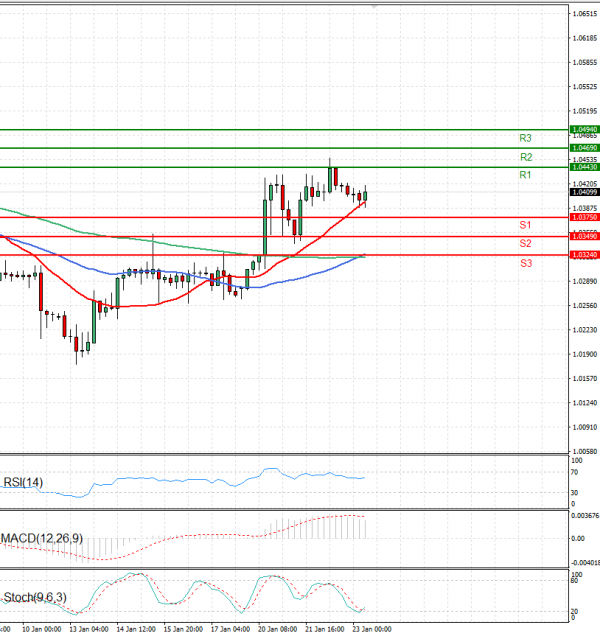
Task: Select the 1.04940 green price tag
Action: pos(585,129)
